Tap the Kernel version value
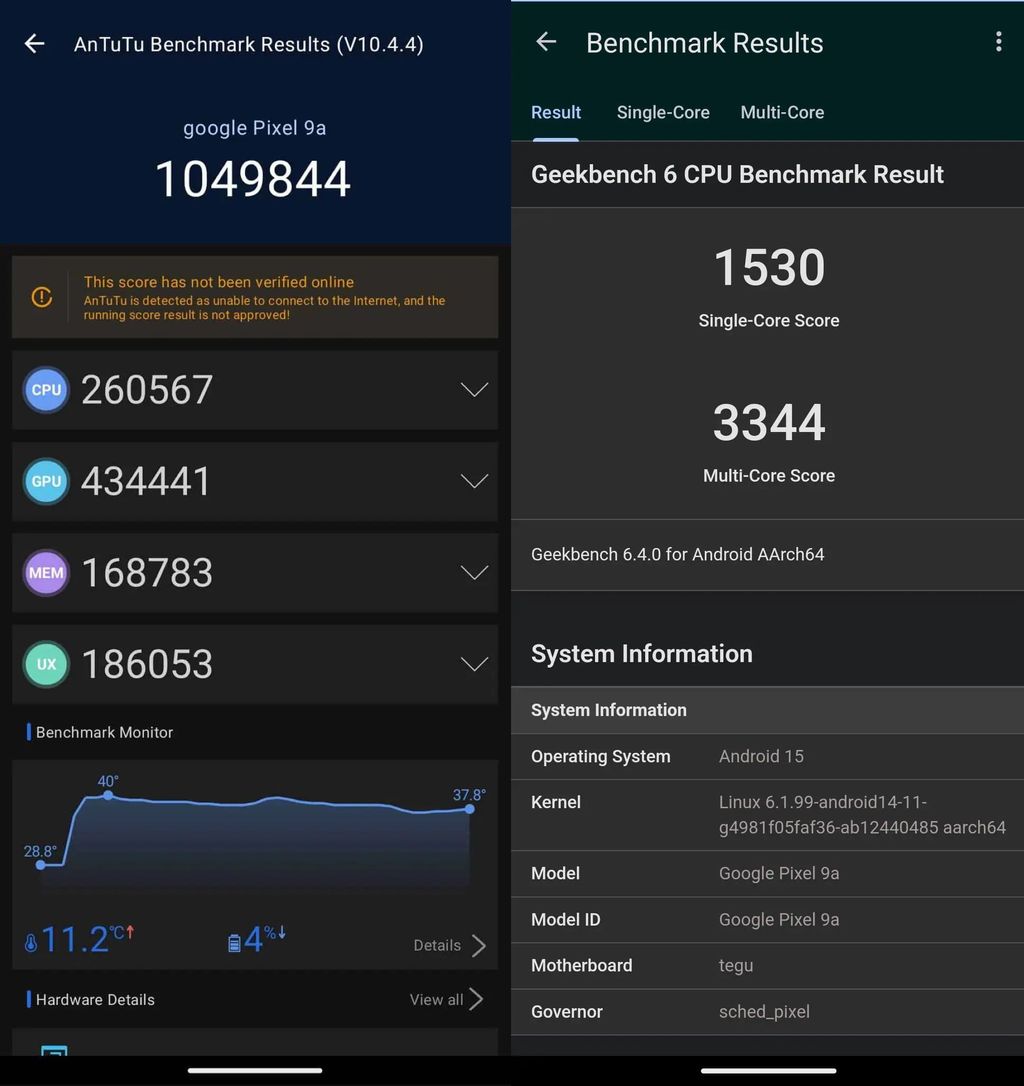 862,814
